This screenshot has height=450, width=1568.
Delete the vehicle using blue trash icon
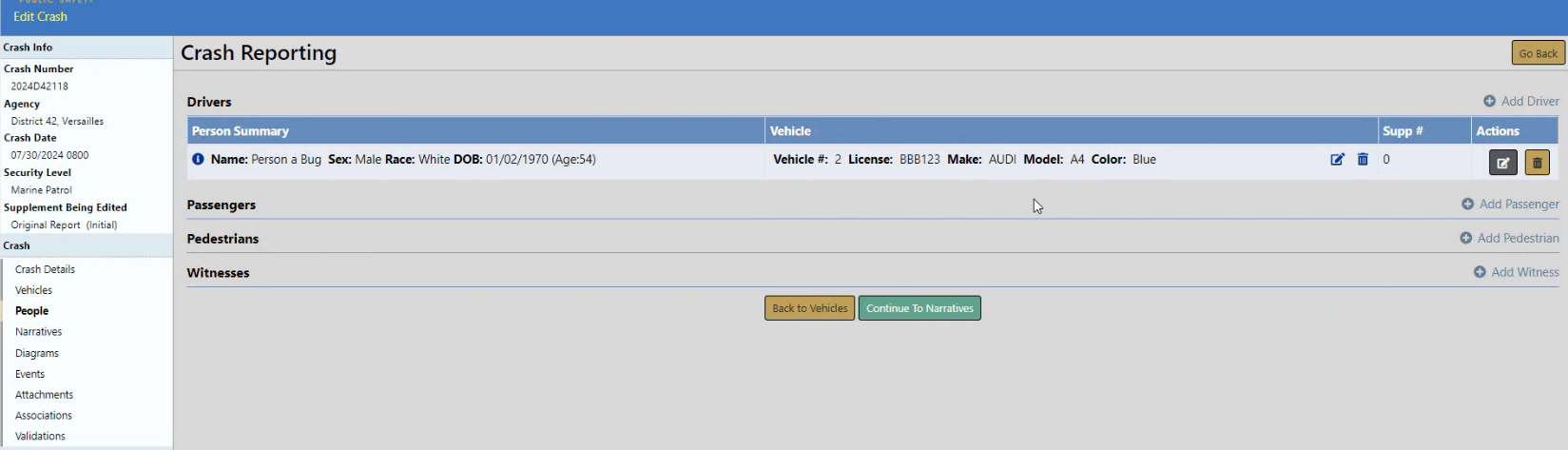tap(1363, 160)
